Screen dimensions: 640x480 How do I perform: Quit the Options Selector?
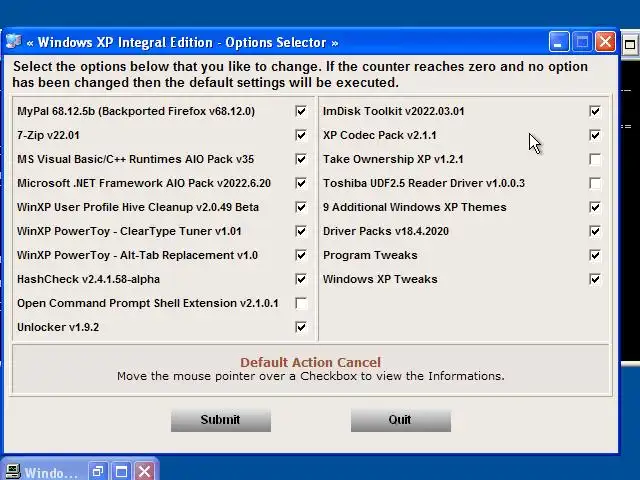401,420
